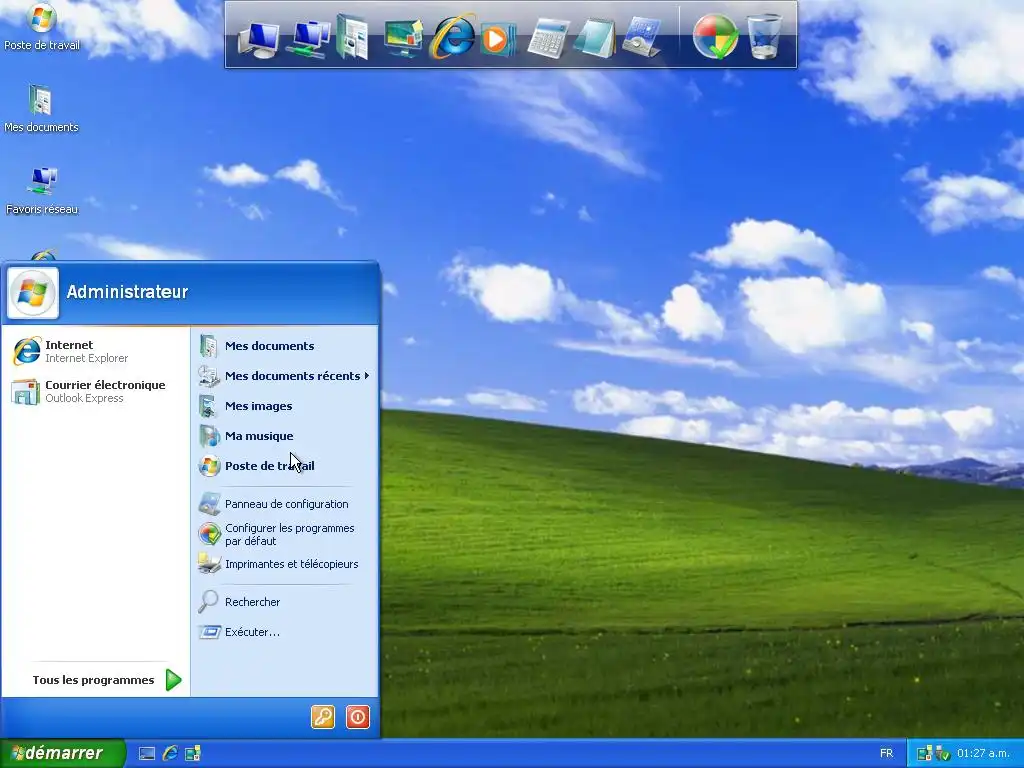Image resolution: width=1024 pixels, height=768 pixels.
Task: Open the Windows default programs icon in dock
Action: [x=715, y=37]
